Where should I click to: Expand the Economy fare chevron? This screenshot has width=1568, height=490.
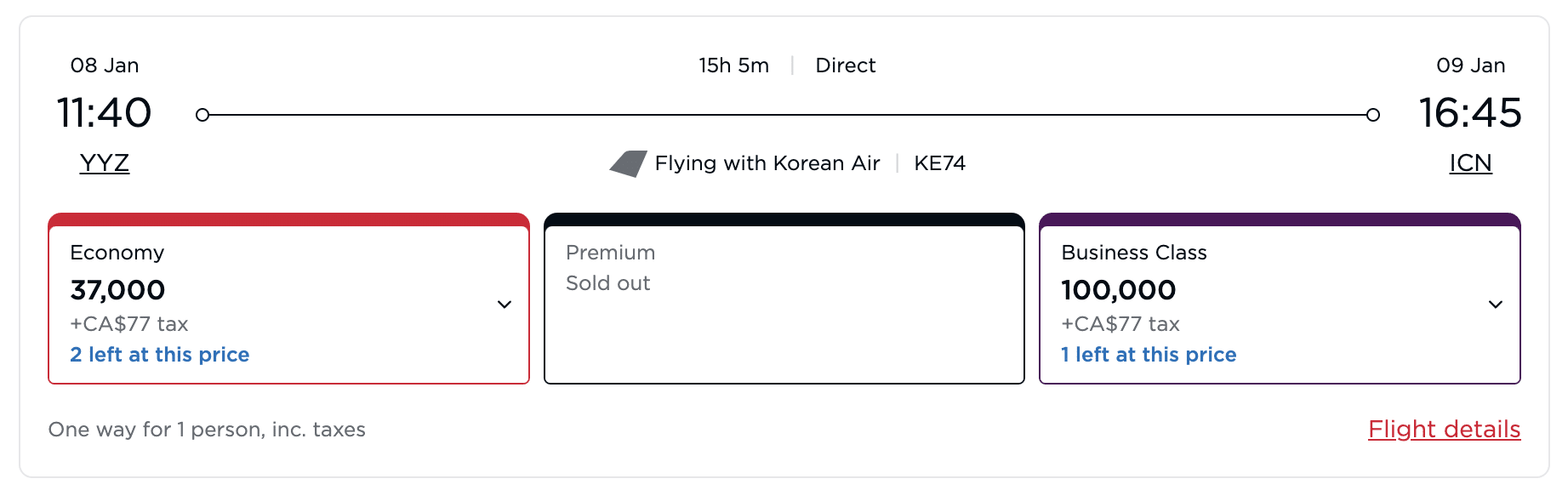pos(505,305)
